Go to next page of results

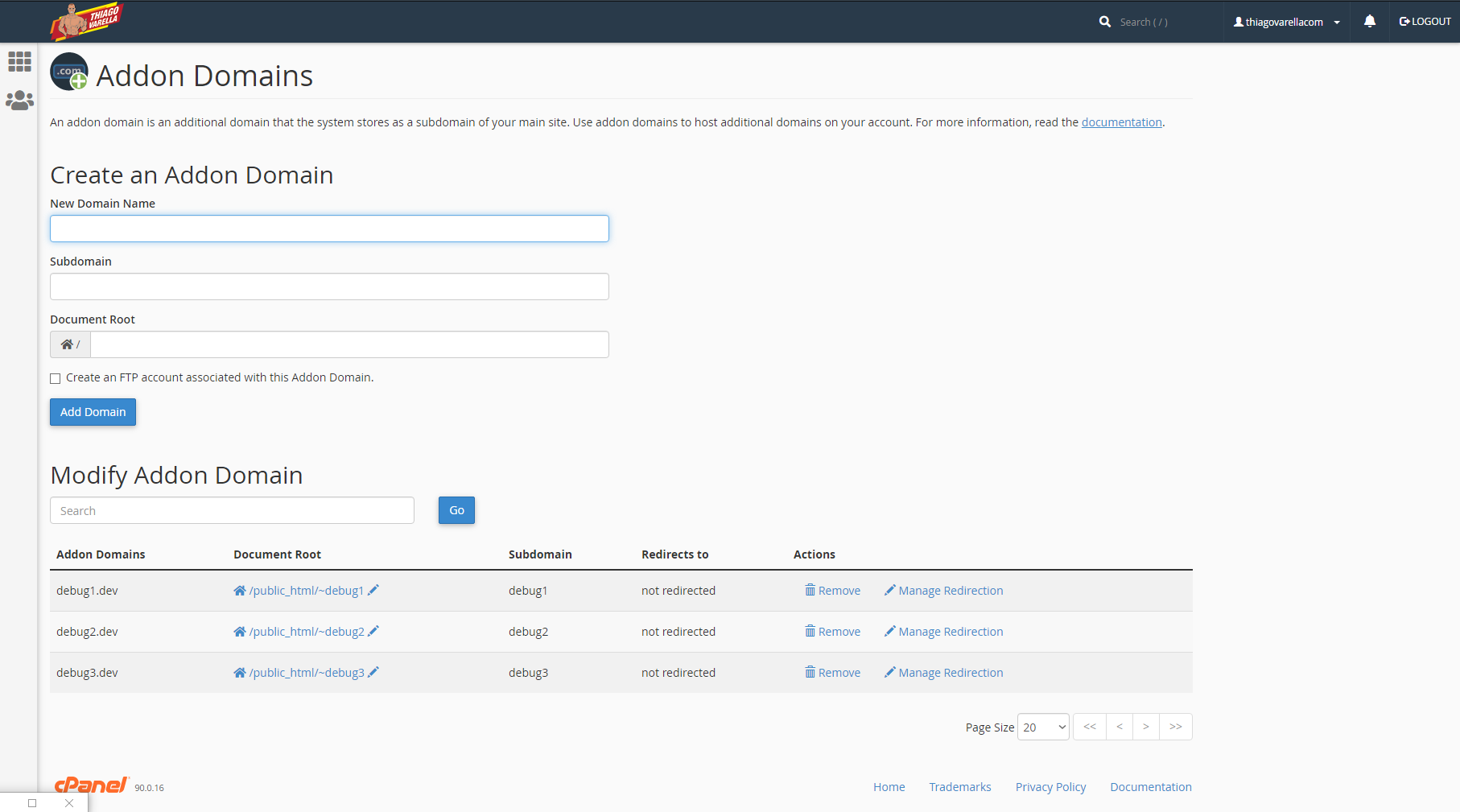coord(1145,727)
